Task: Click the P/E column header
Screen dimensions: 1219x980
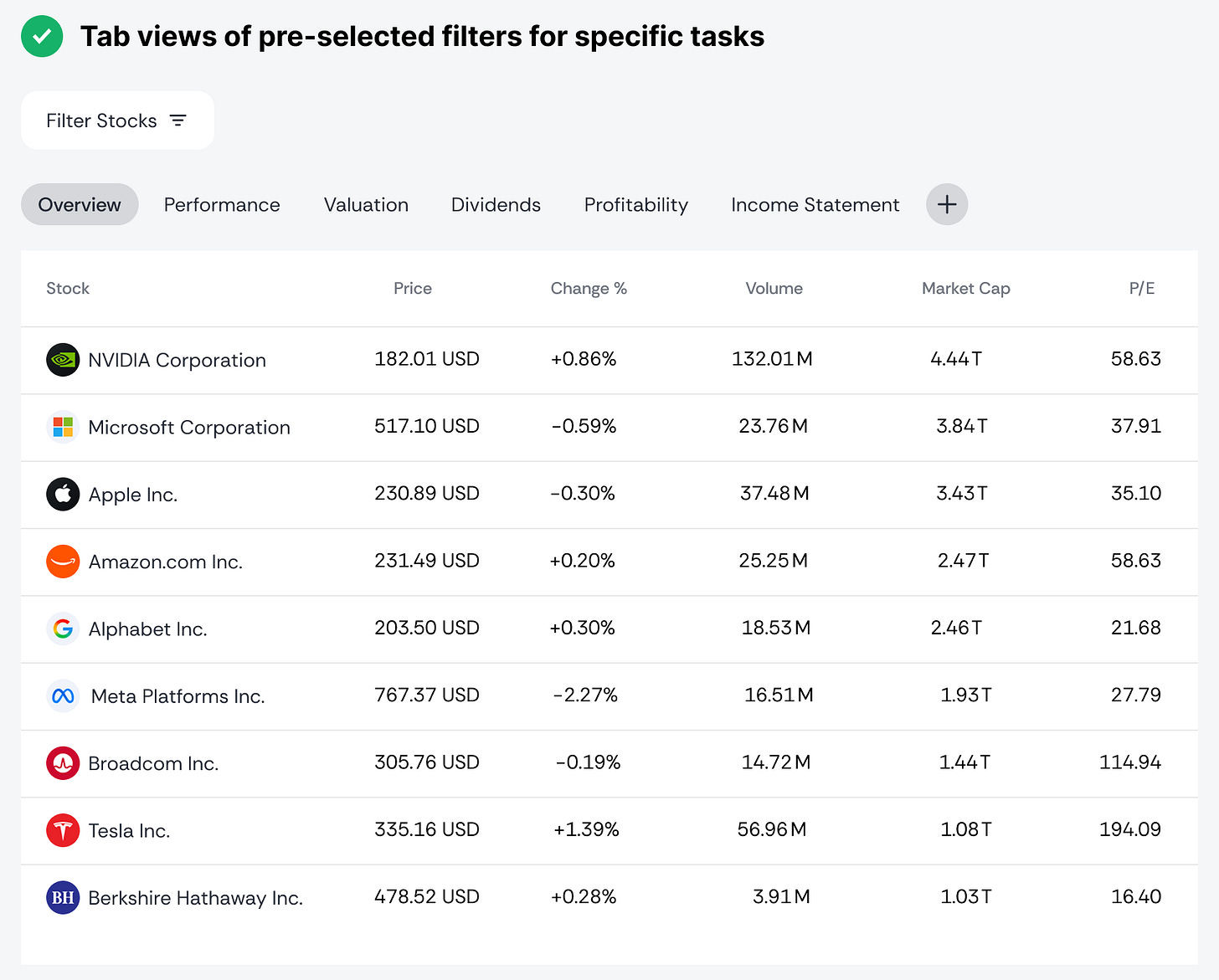Action: point(1141,289)
